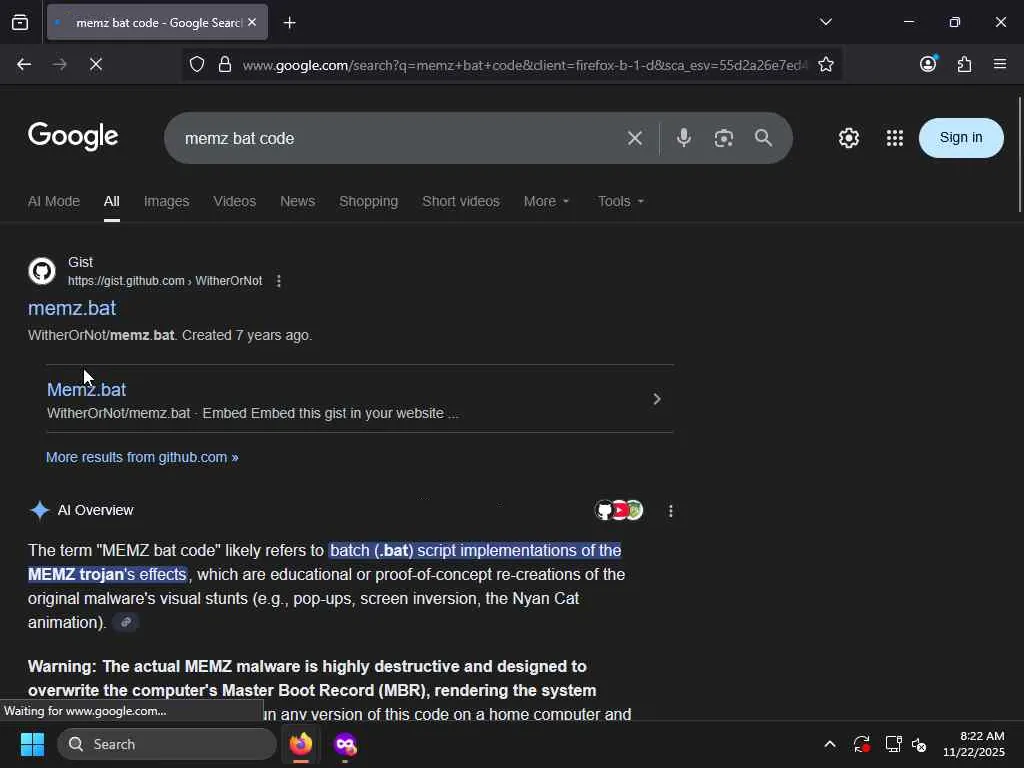This screenshot has height=768, width=1024.
Task: Open tracking protection shield icon
Action: coord(197,64)
